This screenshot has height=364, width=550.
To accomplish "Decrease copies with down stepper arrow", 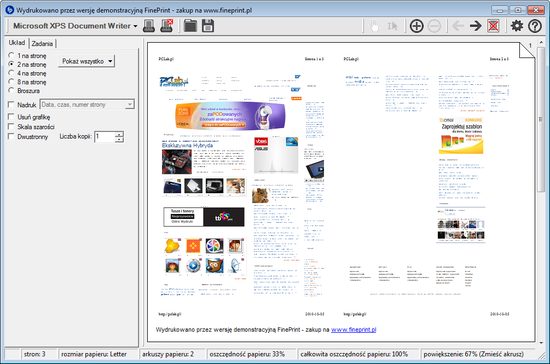I will point(120,139).
